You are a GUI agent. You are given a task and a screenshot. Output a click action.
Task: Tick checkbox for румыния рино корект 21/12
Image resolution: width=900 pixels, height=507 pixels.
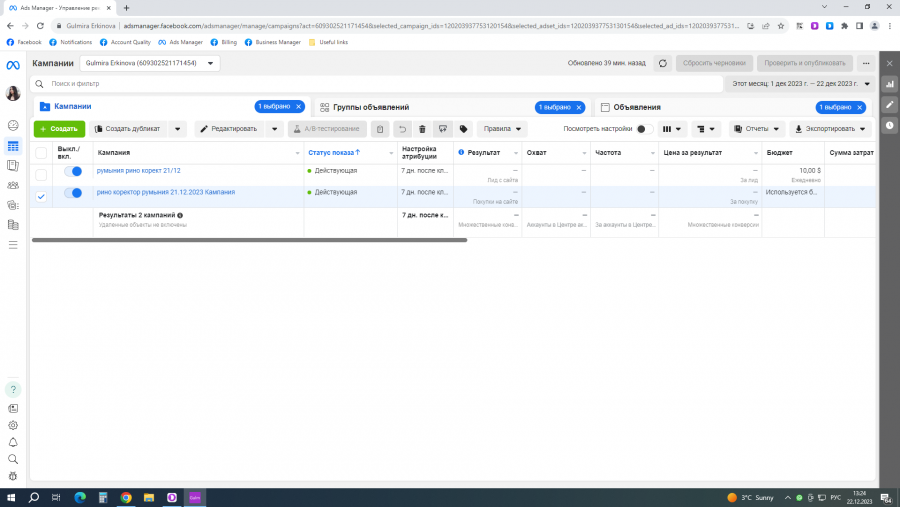(x=41, y=175)
